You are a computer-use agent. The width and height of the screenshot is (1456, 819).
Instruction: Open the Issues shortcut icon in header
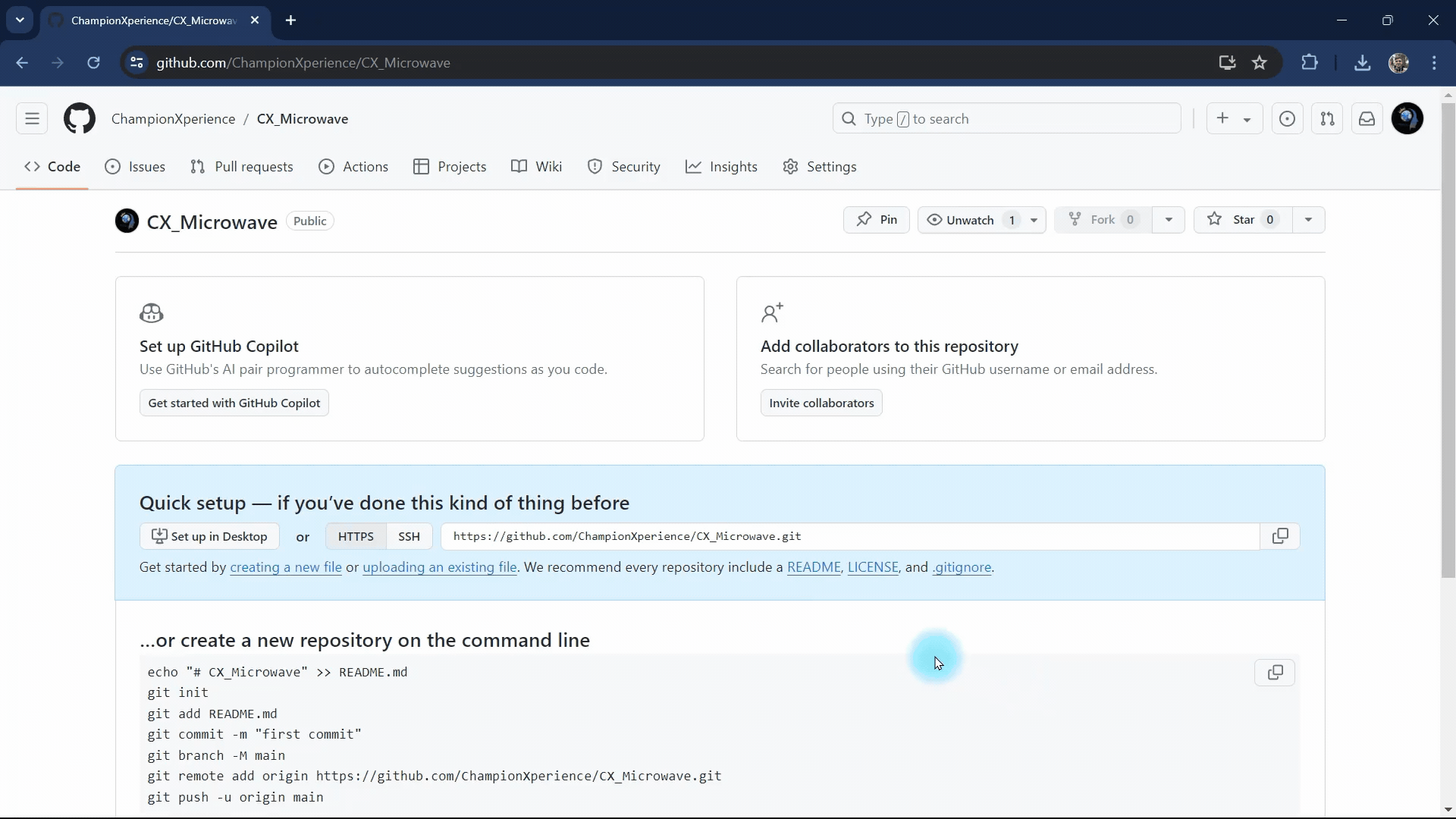[1287, 119]
